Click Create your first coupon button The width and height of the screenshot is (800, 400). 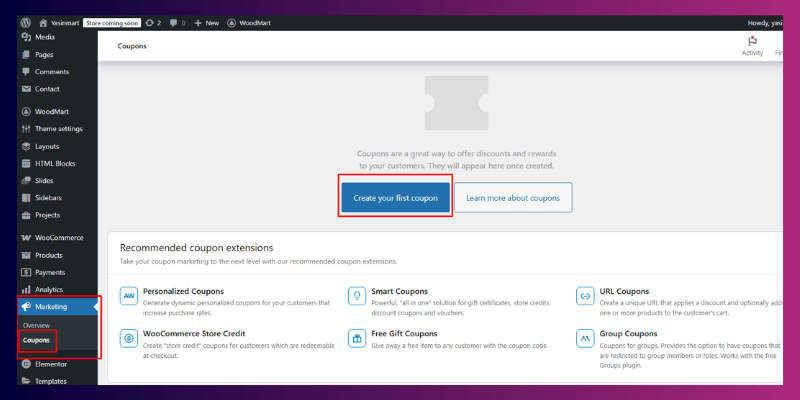coord(395,198)
